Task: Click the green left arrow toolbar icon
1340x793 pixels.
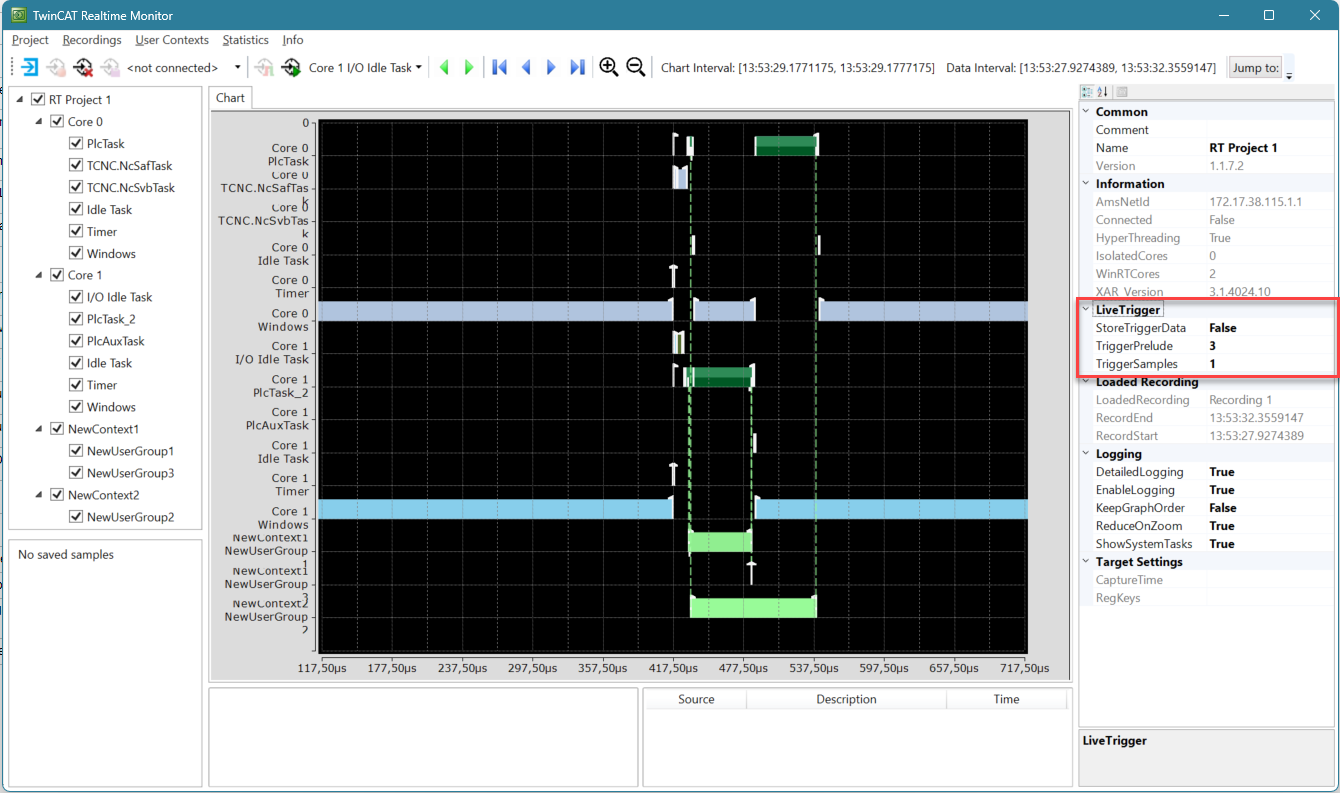Action: pos(444,68)
